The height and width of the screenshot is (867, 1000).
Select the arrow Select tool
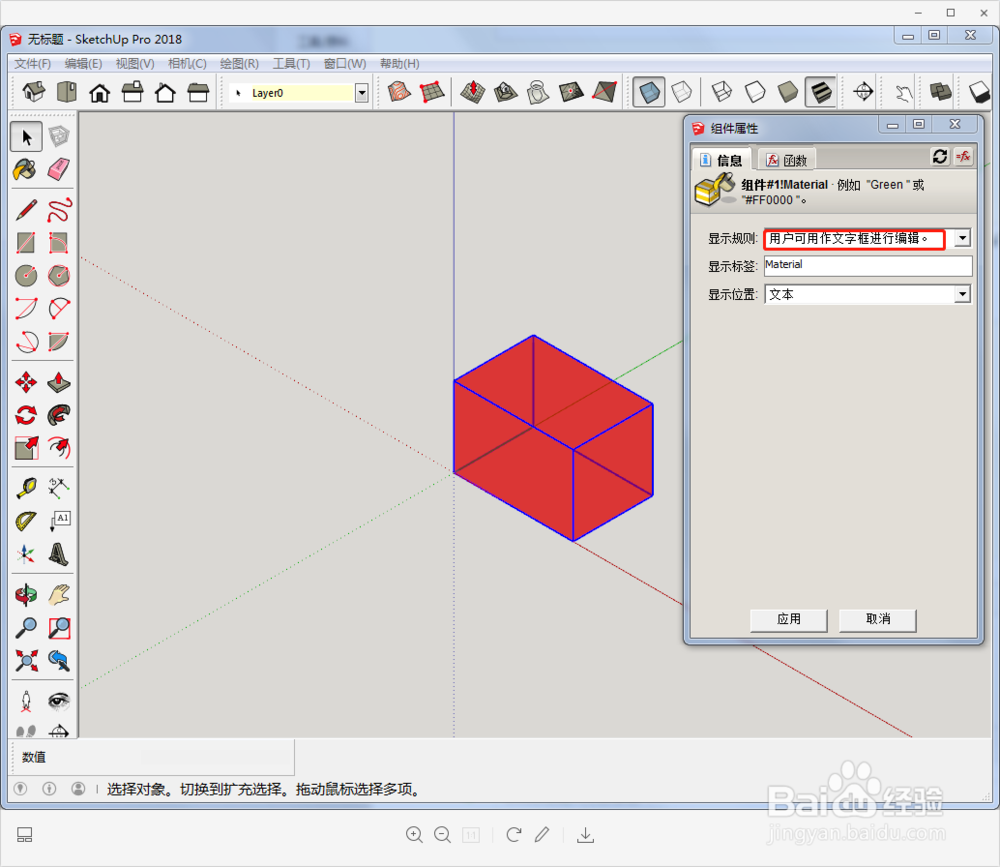(x=26, y=137)
